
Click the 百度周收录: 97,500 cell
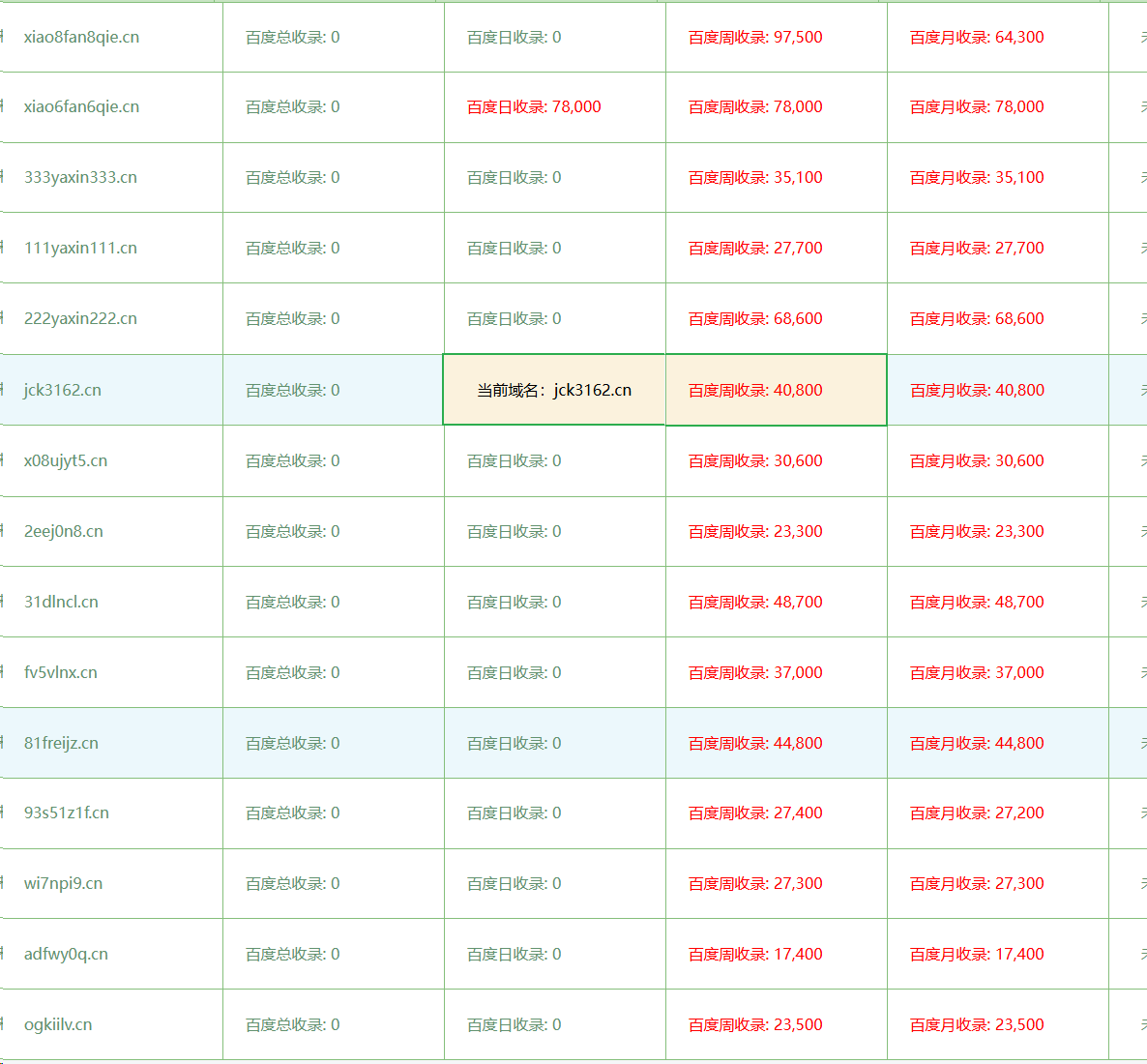755,38
